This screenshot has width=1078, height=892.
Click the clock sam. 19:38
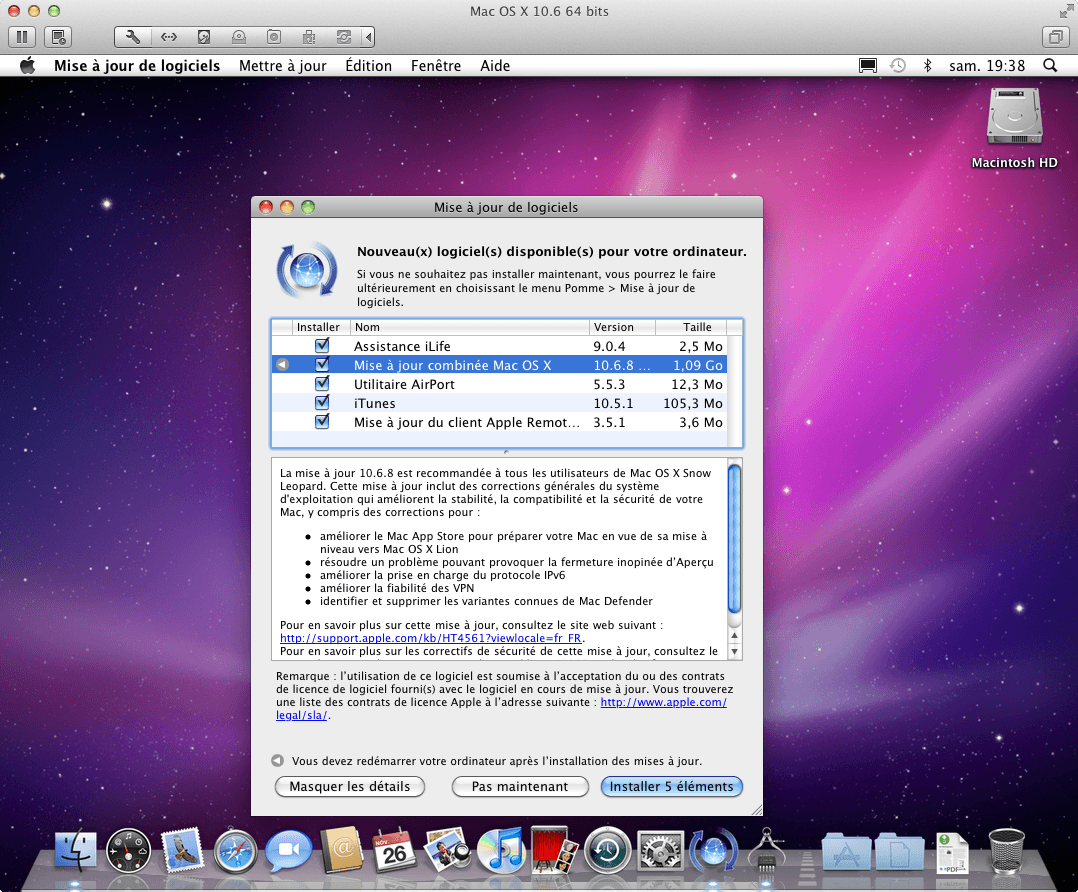tap(987, 66)
